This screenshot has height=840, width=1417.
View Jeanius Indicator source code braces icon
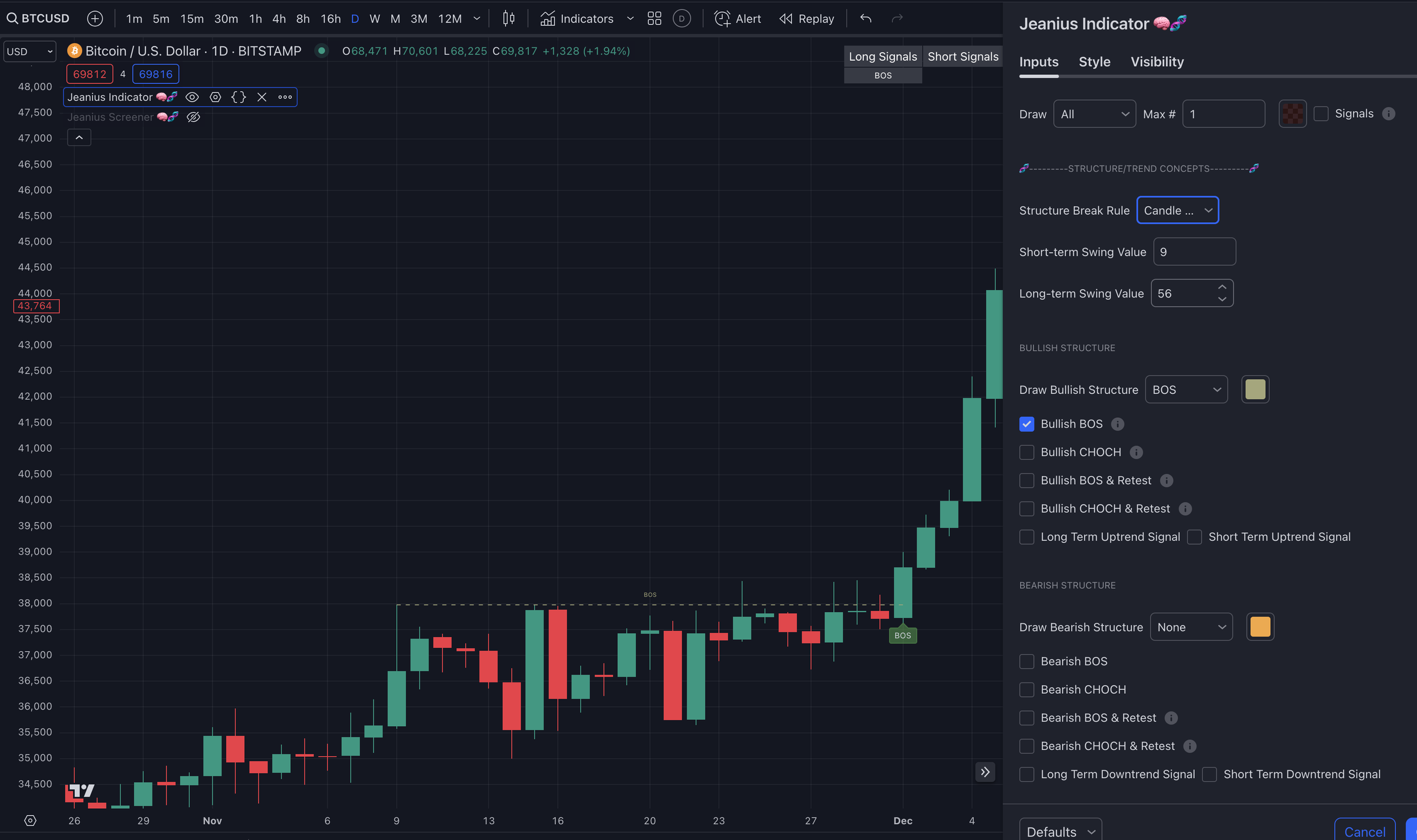pos(239,97)
